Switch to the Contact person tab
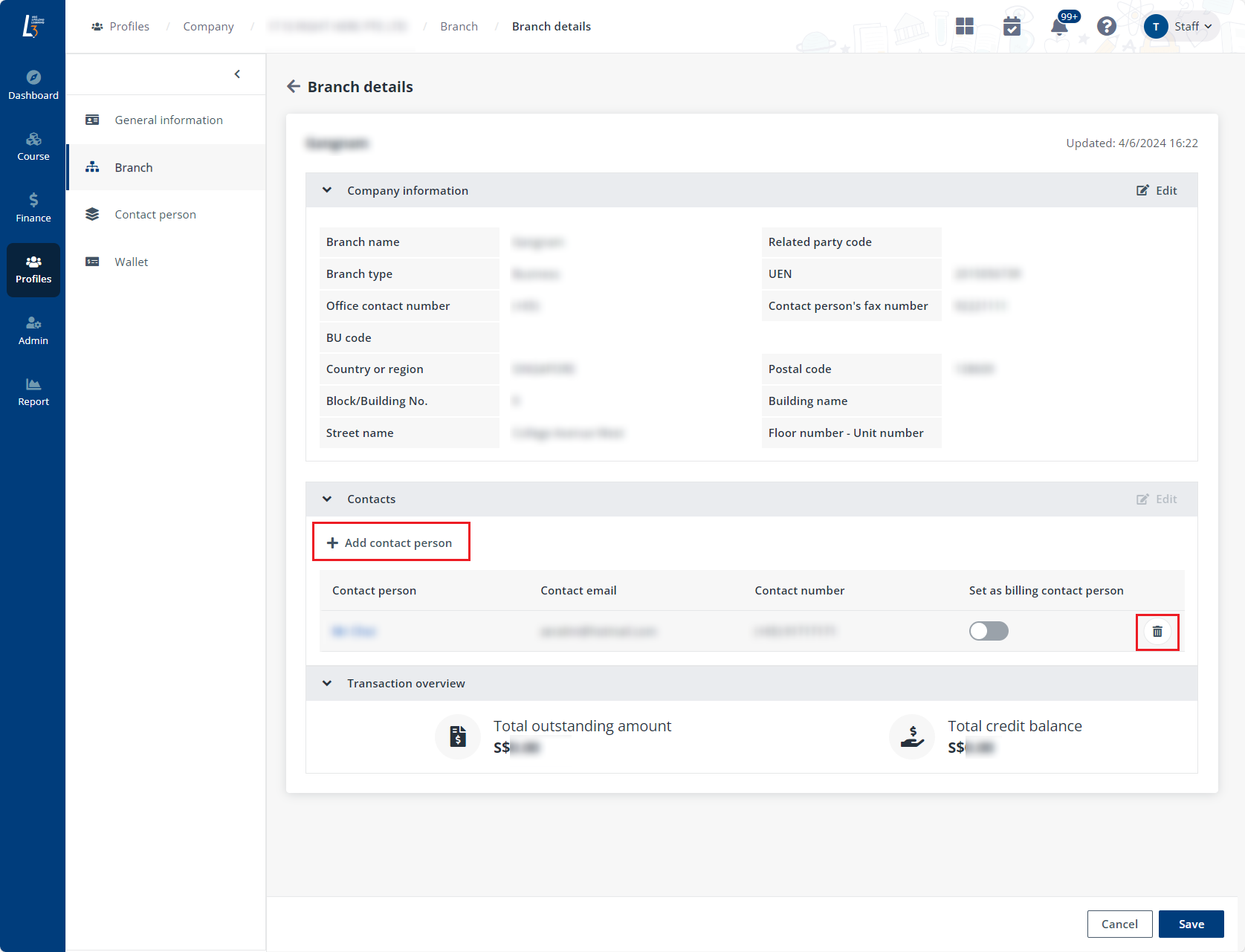This screenshot has height=952, width=1245. 155,214
